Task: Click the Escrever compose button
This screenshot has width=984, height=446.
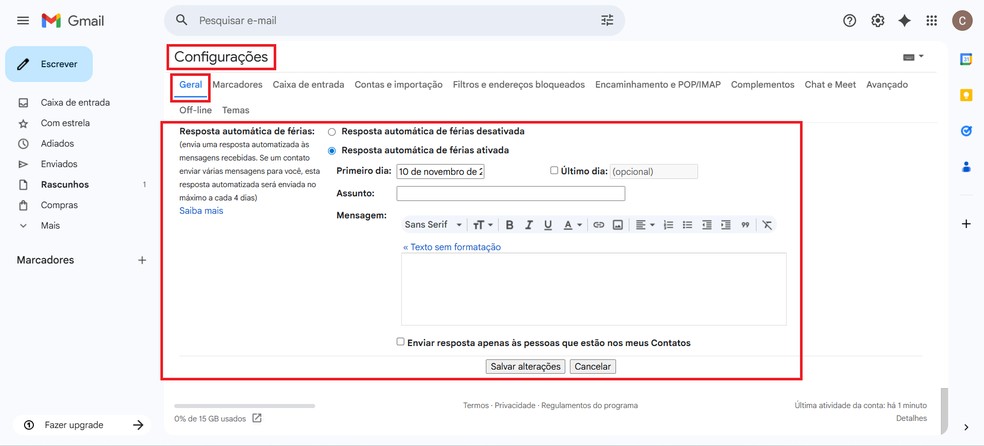Action: (49, 64)
